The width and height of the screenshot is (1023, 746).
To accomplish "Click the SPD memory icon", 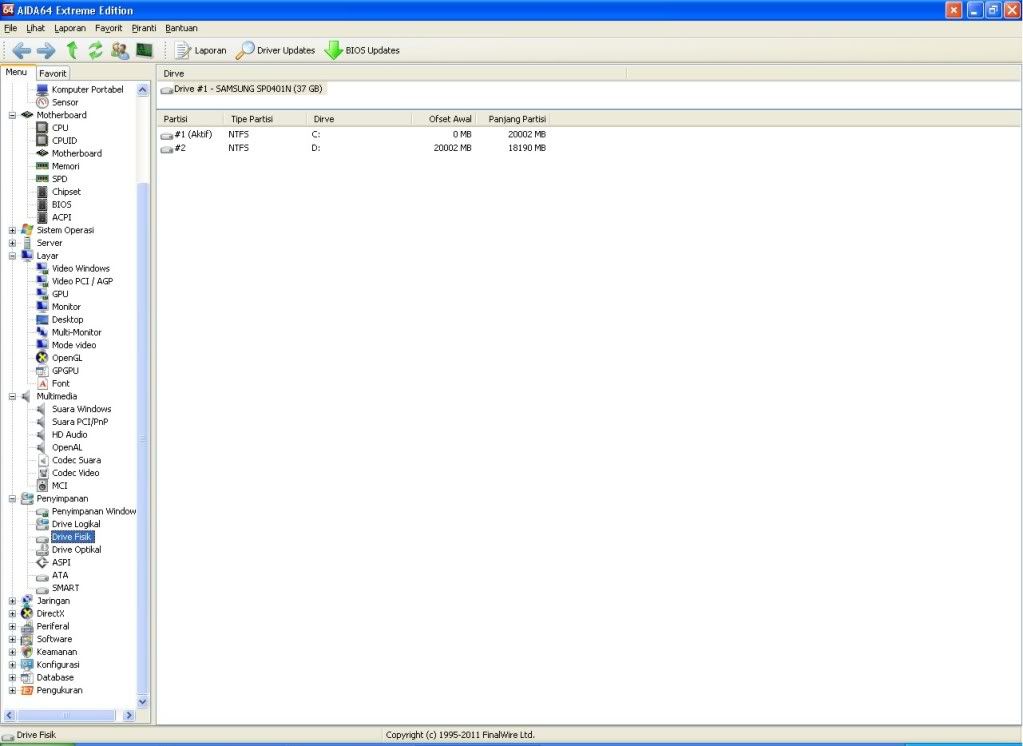I will (42, 179).
